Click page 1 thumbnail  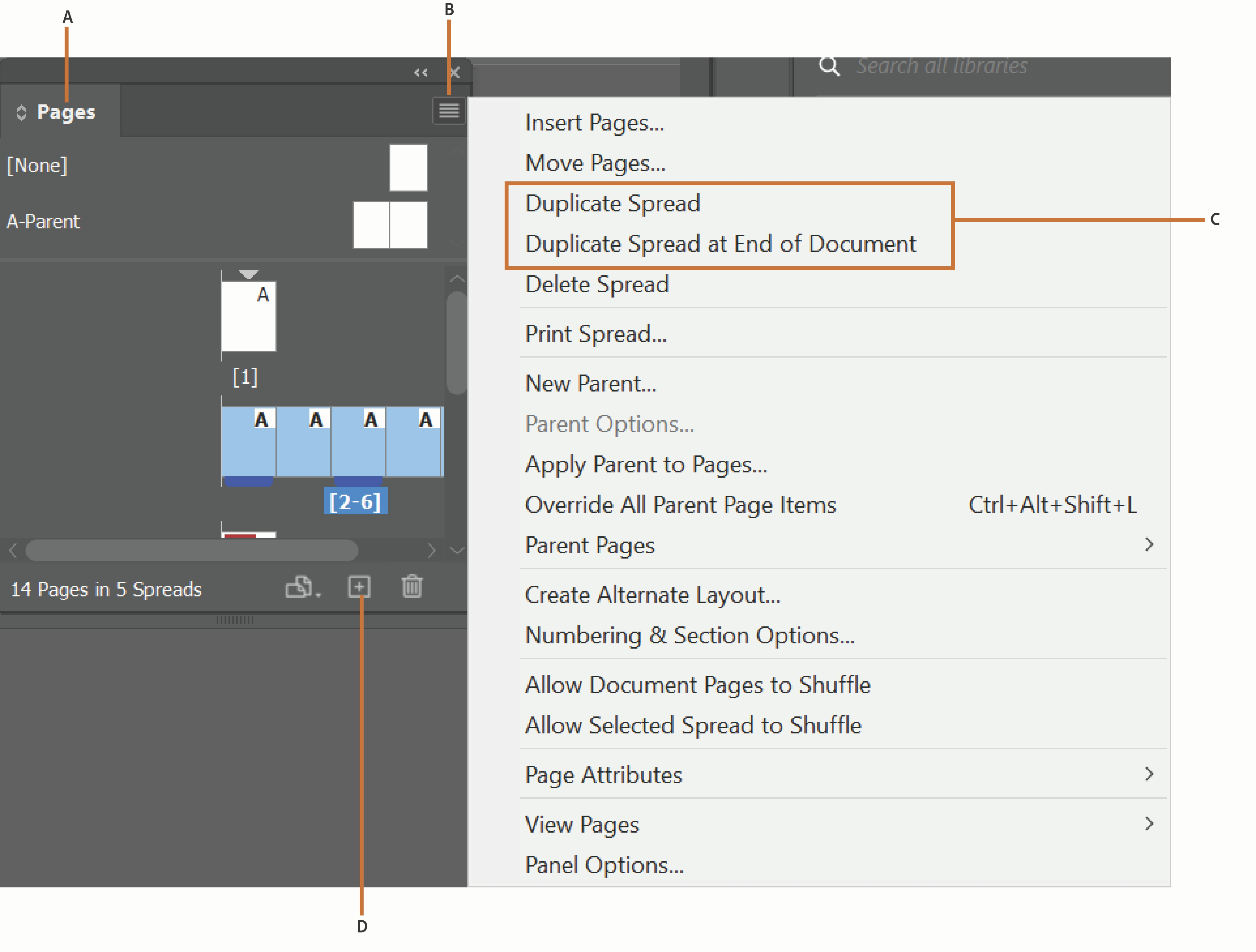tap(248, 317)
